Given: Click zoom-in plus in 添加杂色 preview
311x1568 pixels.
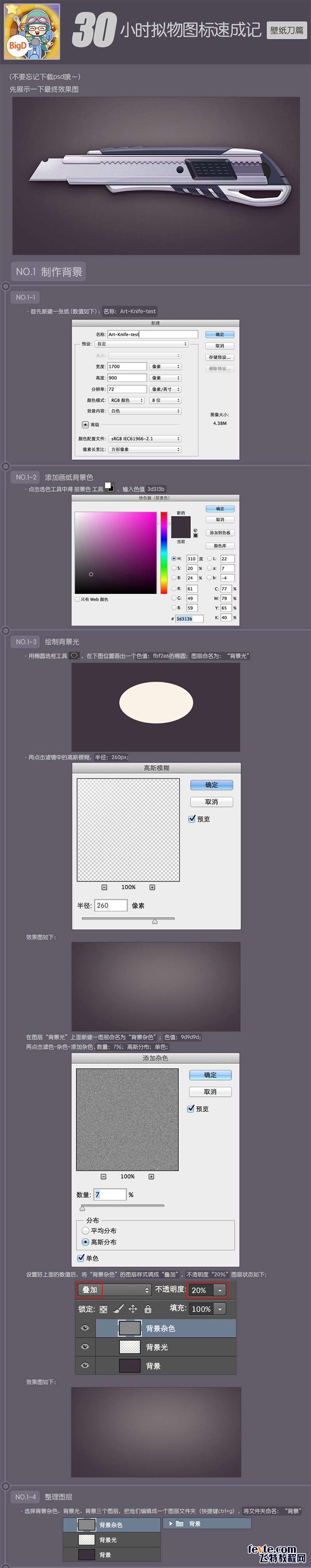Looking at the screenshot, I should pyautogui.click(x=152, y=1176).
